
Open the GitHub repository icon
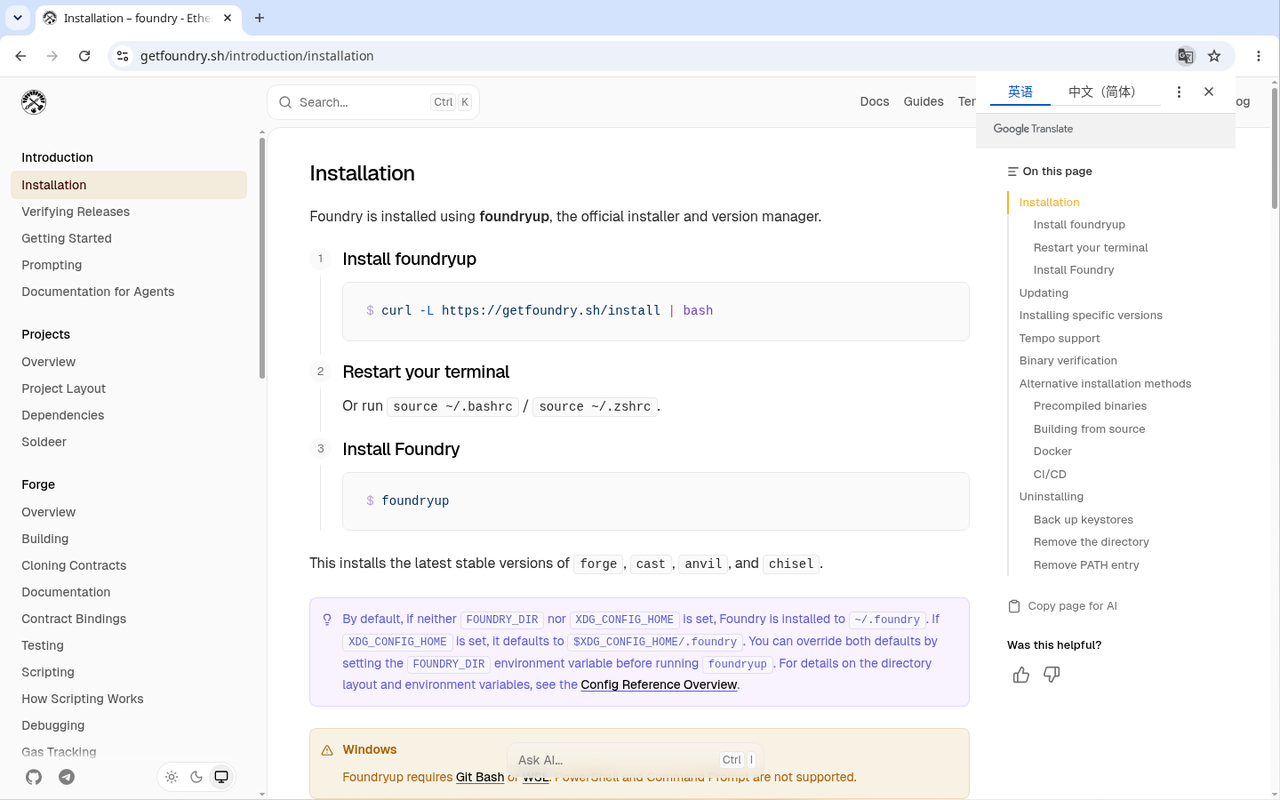tap(34, 777)
